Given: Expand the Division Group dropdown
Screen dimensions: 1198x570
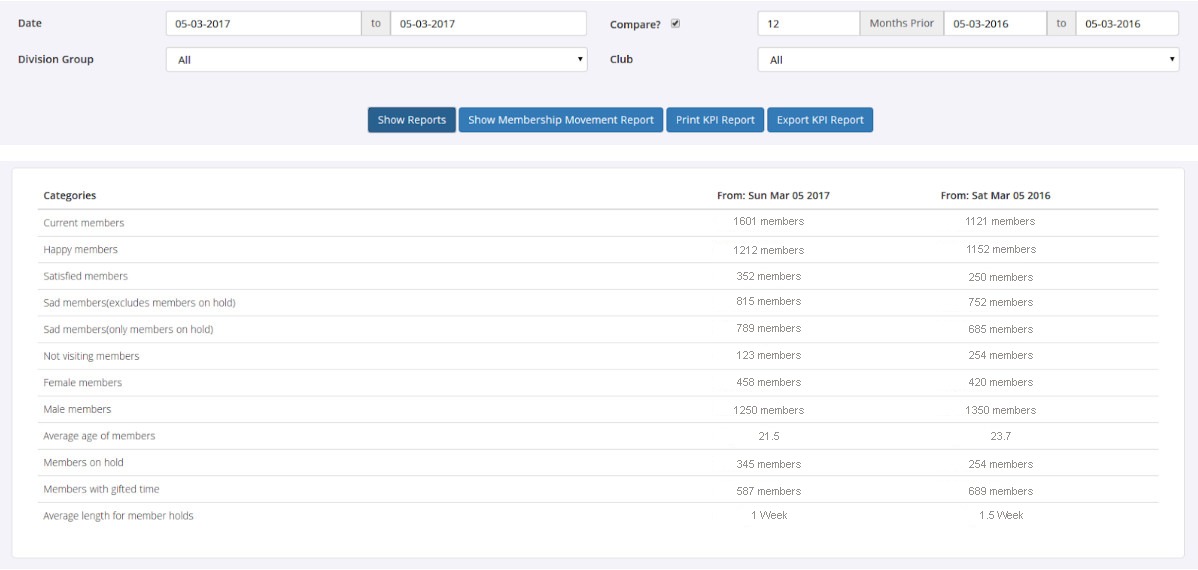Looking at the screenshot, I should coord(376,60).
